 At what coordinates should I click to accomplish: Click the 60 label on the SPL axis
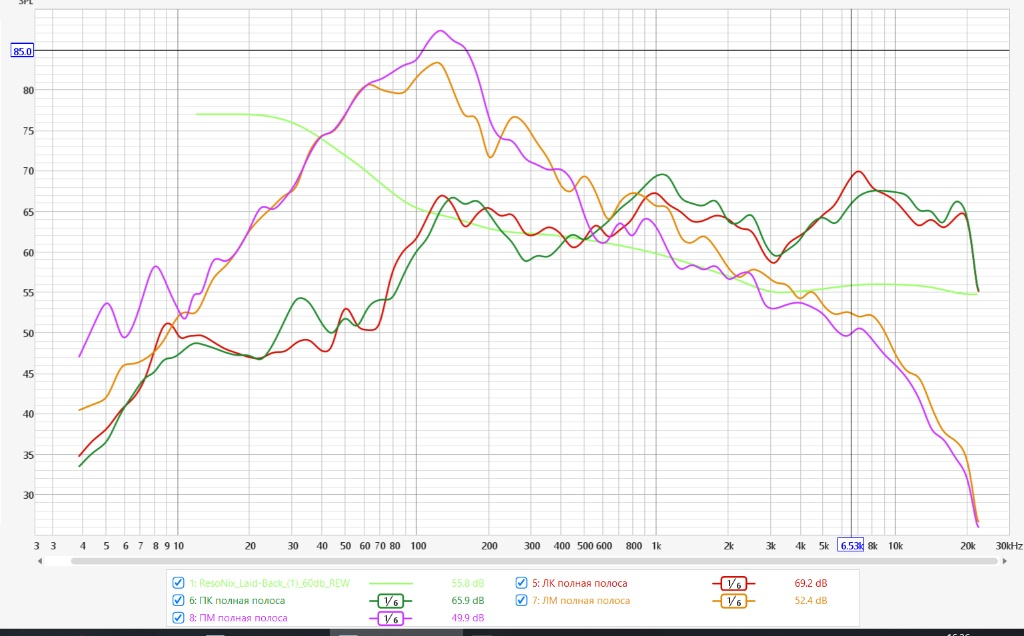tap(28, 253)
